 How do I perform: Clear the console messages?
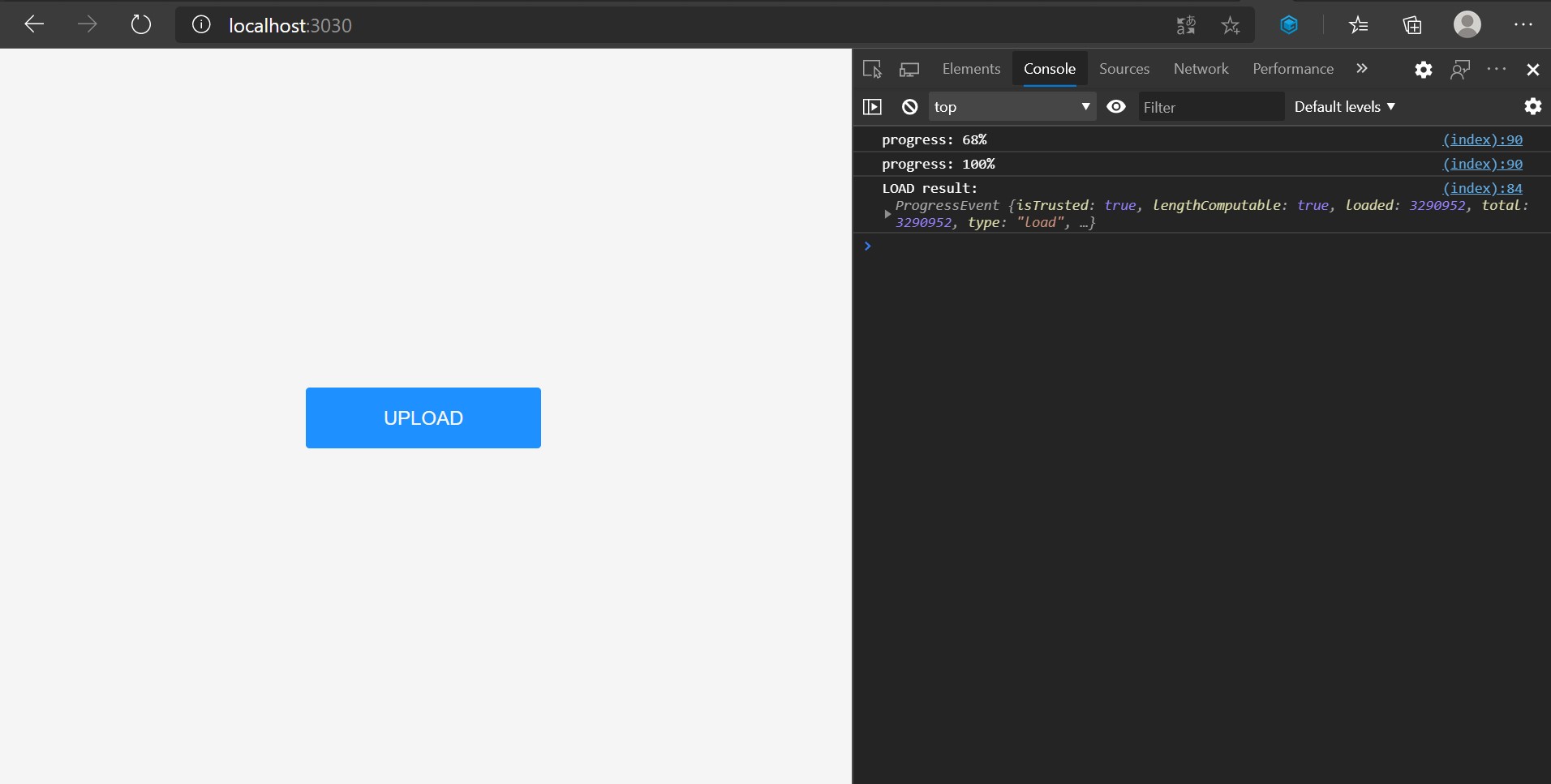pyautogui.click(x=909, y=106)
